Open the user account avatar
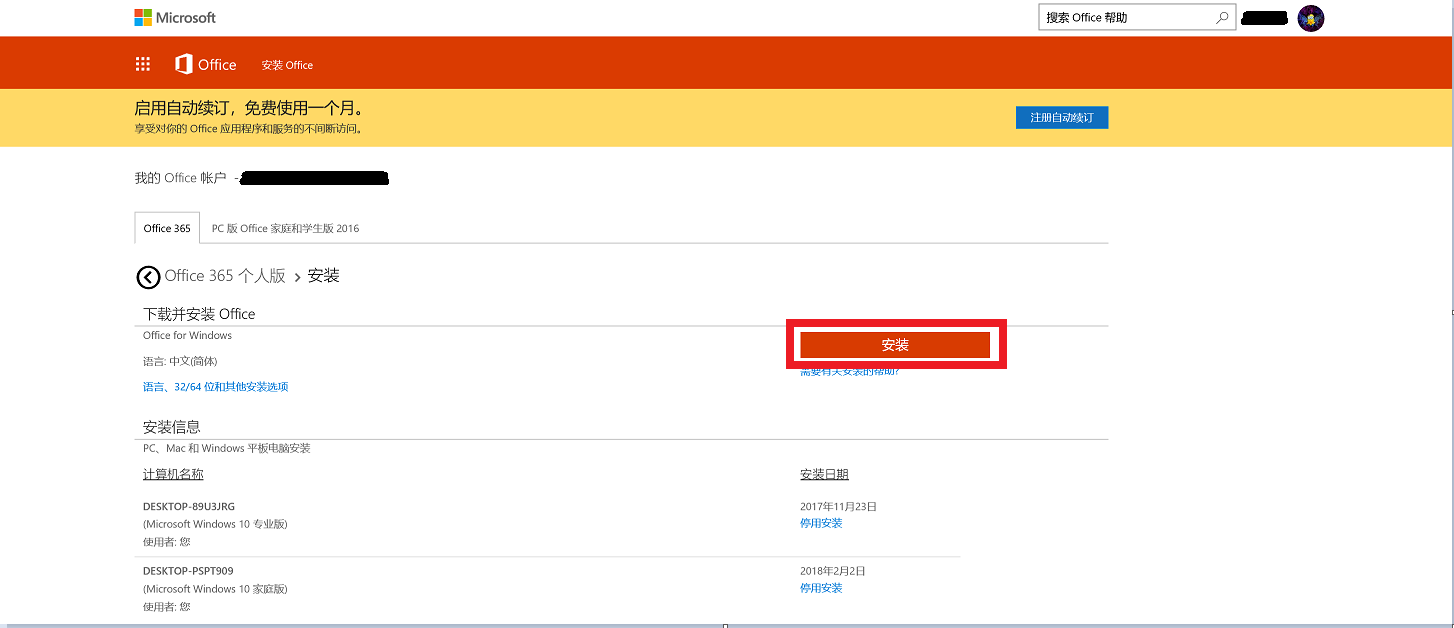 (1311, 18)
